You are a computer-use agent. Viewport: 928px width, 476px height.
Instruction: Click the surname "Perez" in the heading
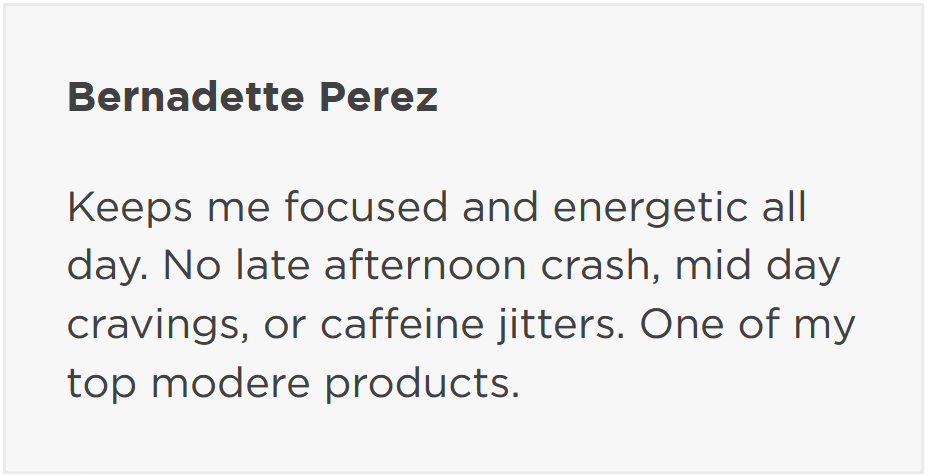(x=379, y=98)
